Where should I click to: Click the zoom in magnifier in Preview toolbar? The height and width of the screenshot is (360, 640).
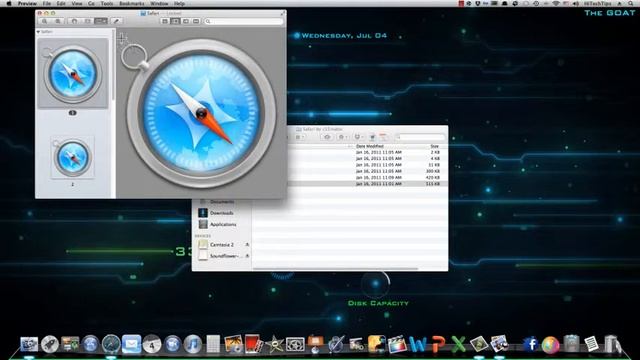tap(58, 21)
